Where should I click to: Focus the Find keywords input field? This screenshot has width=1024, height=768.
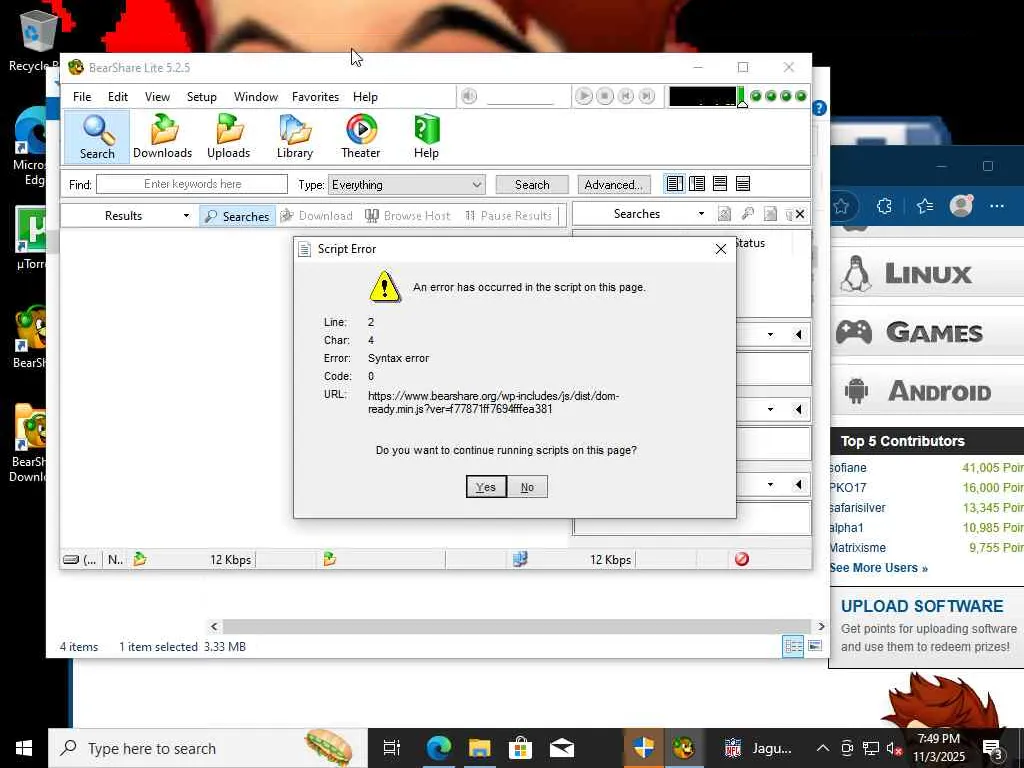pos(192,184)
